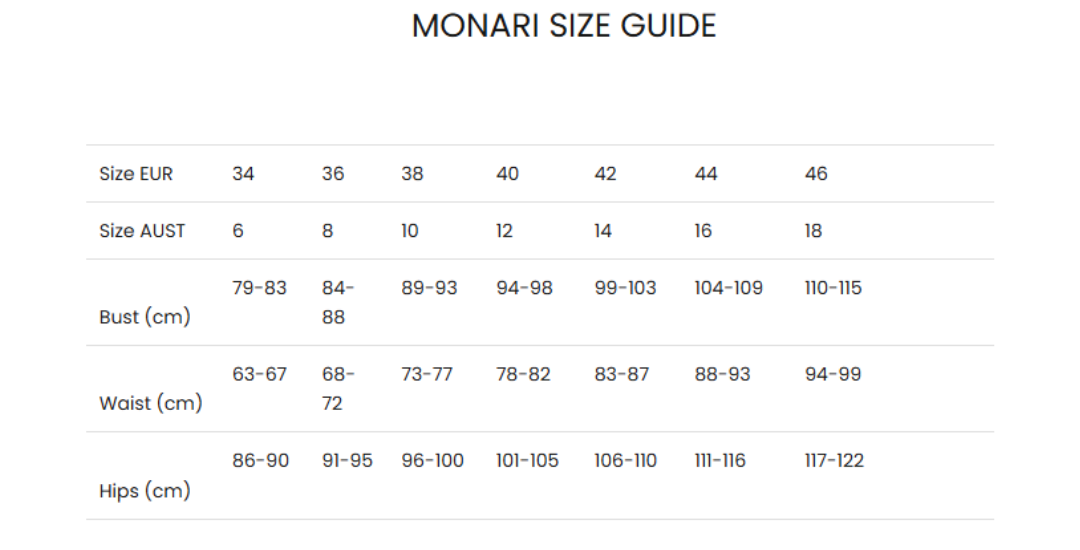The height and width of the screenshot is (550, 1080).
Task: Click the bust value 110-115
Action: (x=833, y=288)
